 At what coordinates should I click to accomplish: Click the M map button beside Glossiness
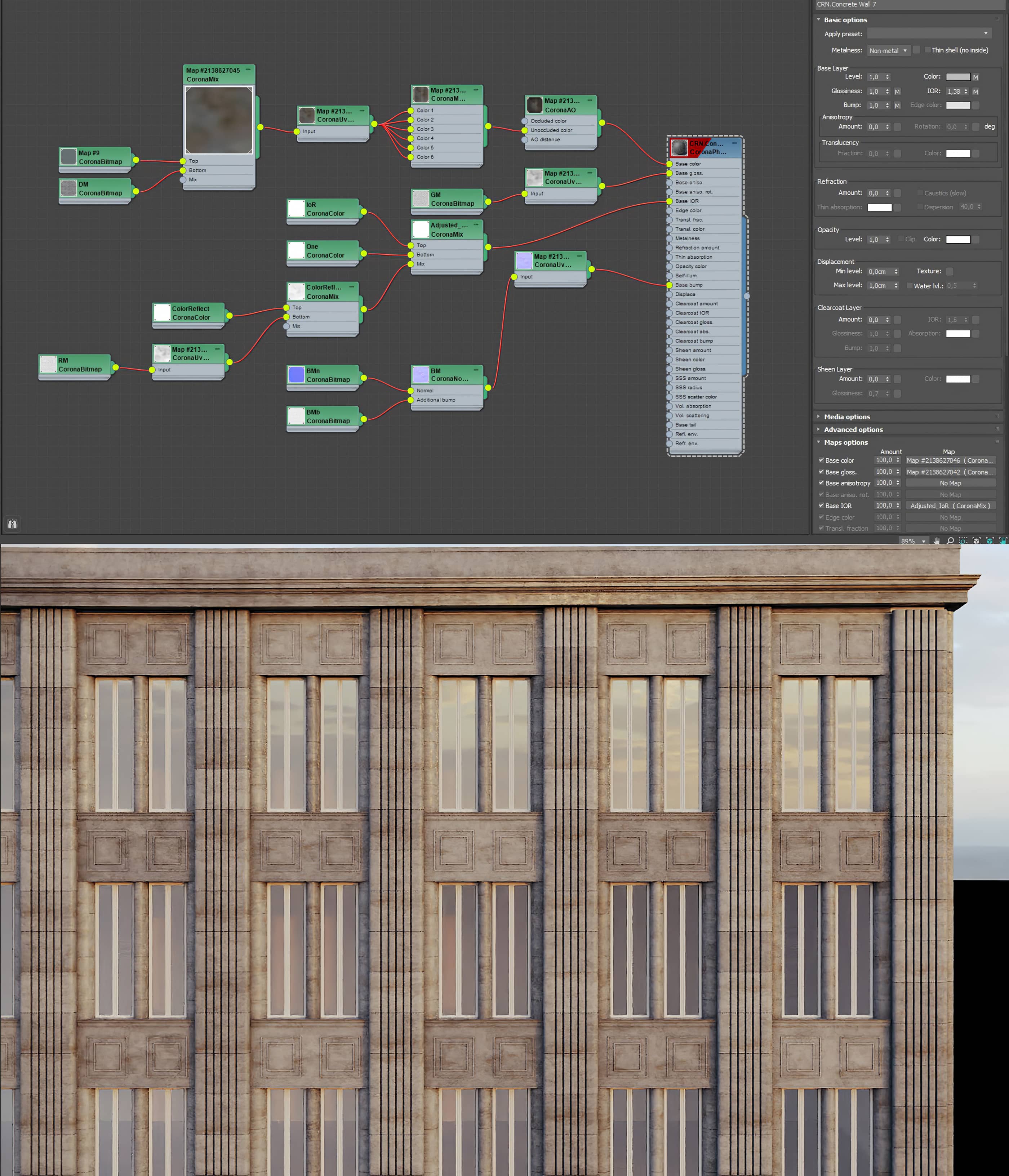tap(897, 92)
